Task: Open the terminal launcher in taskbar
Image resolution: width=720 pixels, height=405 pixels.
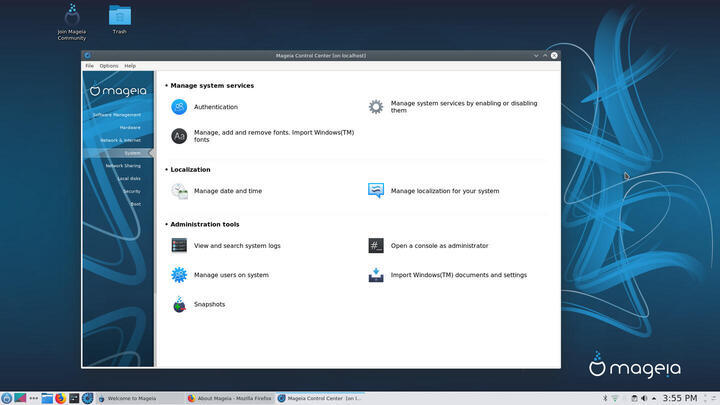Action: [x=74, y=398]
